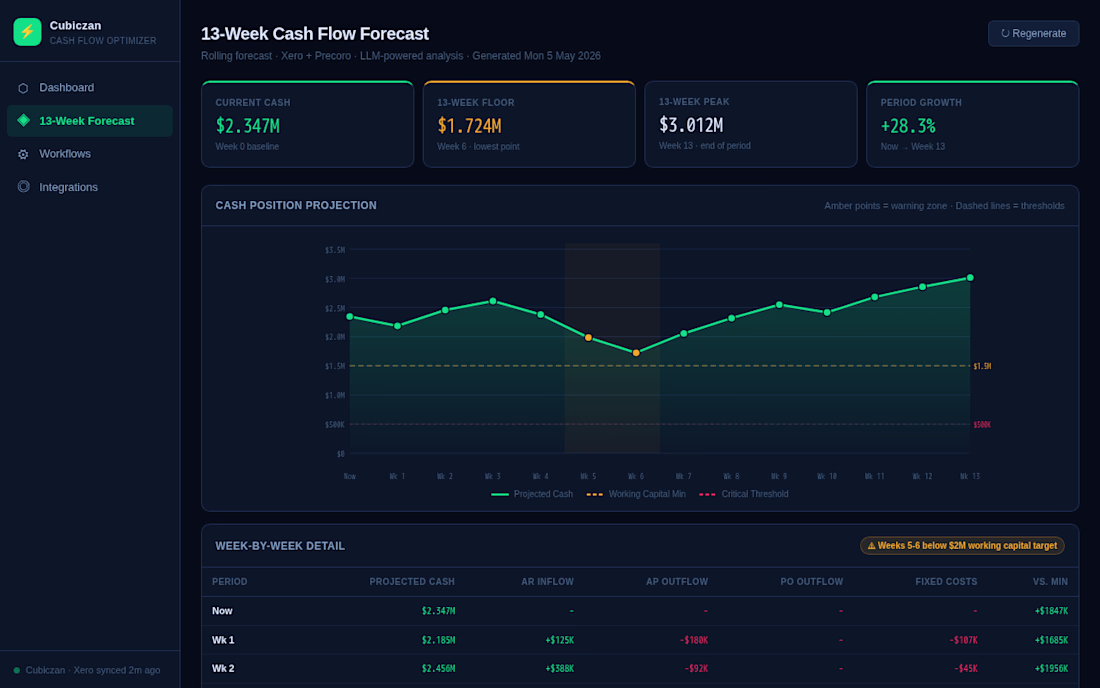Image resolution: width=1100 pixels, height=688 pixels.
Task: Toggle the Working Capital Min legend entry
Action: click(636, 494)
